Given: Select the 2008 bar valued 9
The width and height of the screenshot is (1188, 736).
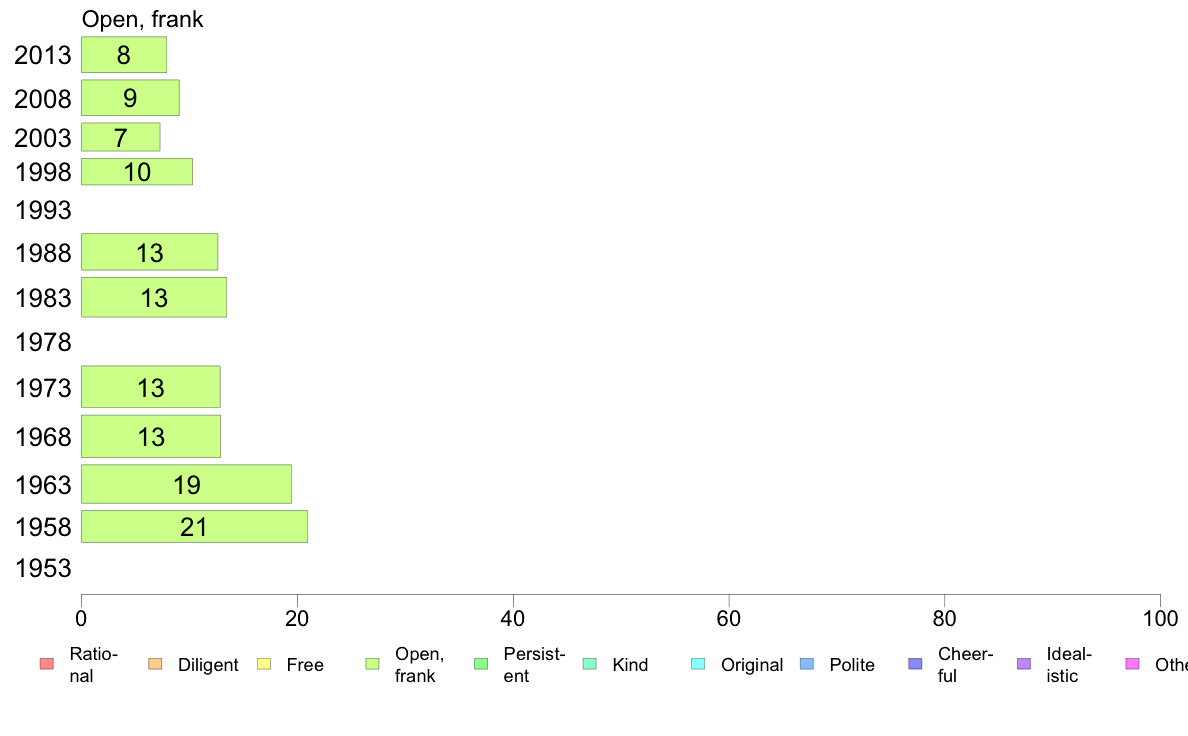Looking at the screenshot, I should [130, 98].
